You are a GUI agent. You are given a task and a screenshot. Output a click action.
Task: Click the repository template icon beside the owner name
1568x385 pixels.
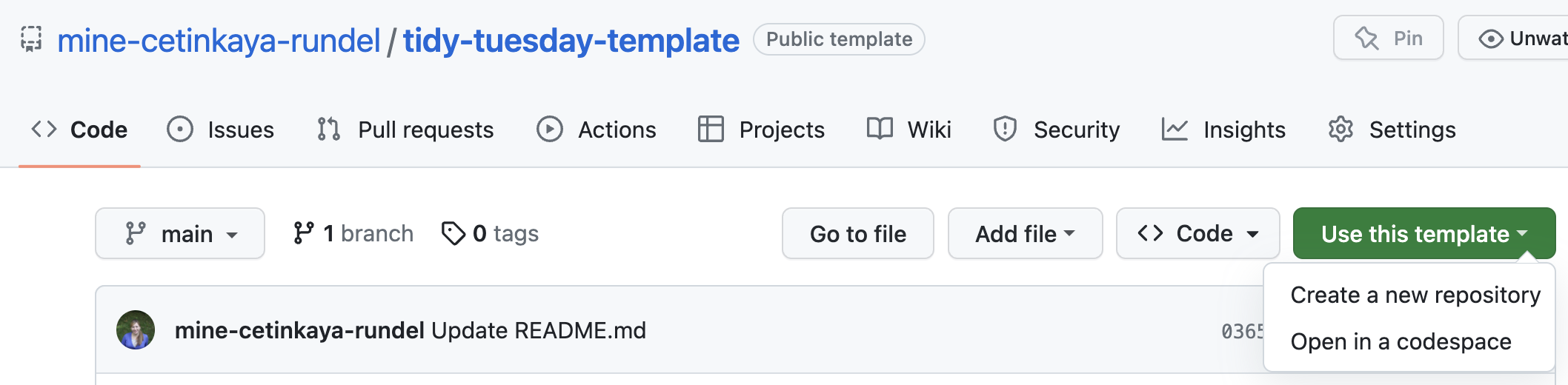(x=31, y=39)
